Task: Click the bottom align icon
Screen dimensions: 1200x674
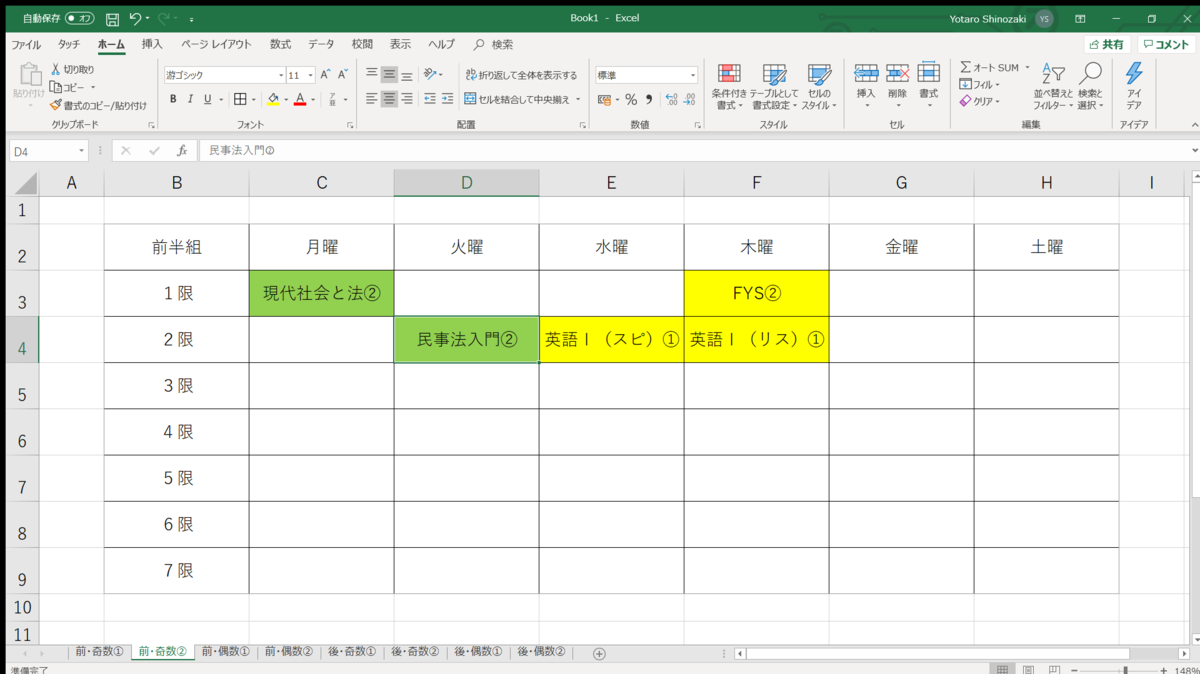Action: pos(407,74)
